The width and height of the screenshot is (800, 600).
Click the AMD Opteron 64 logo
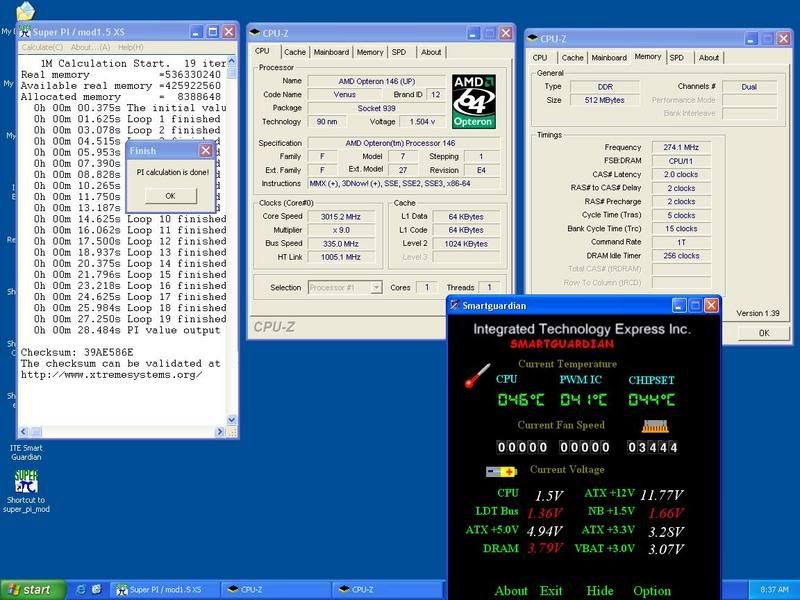pos(473,102)
